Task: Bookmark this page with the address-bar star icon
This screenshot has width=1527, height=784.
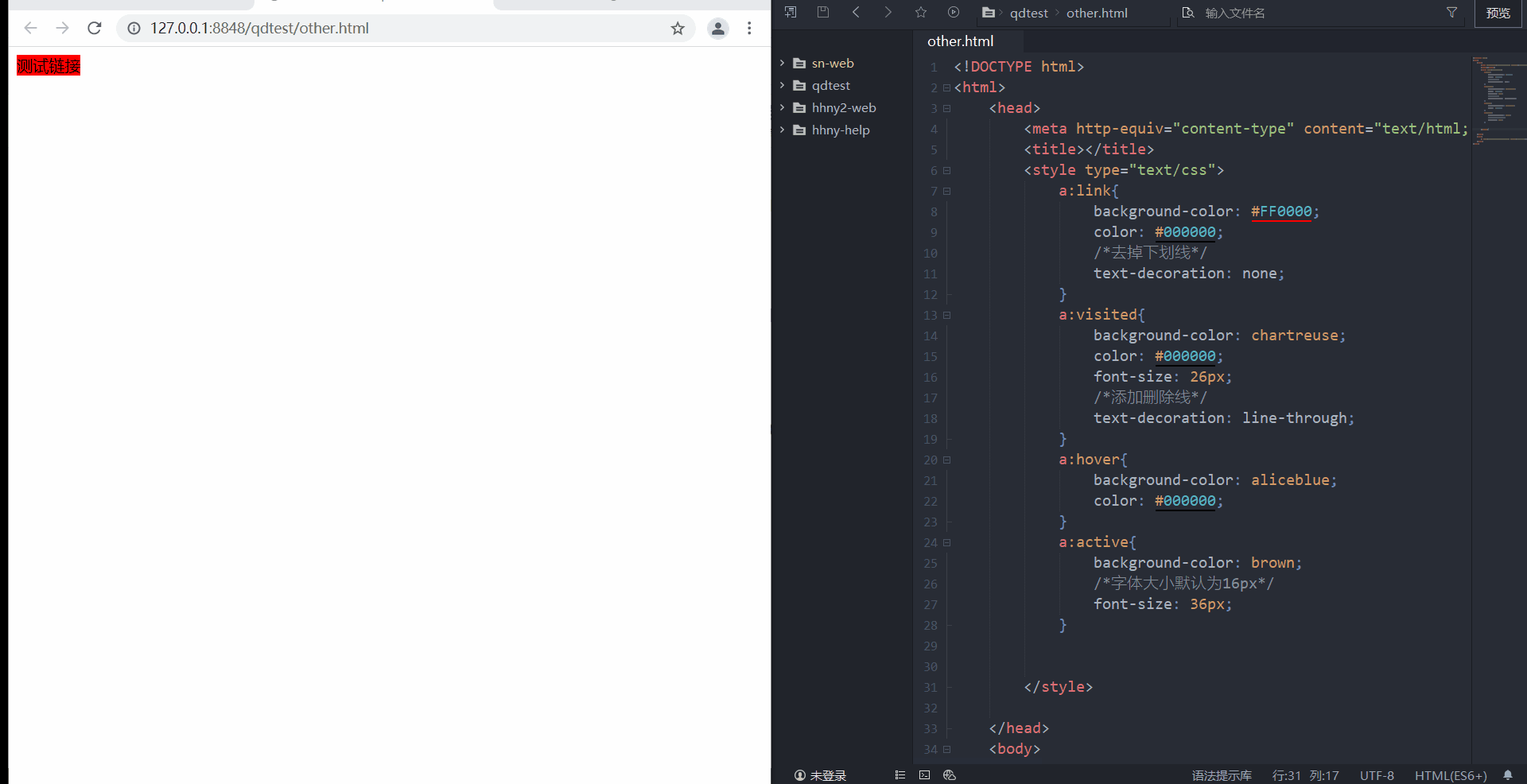Action: pos(678,28)
